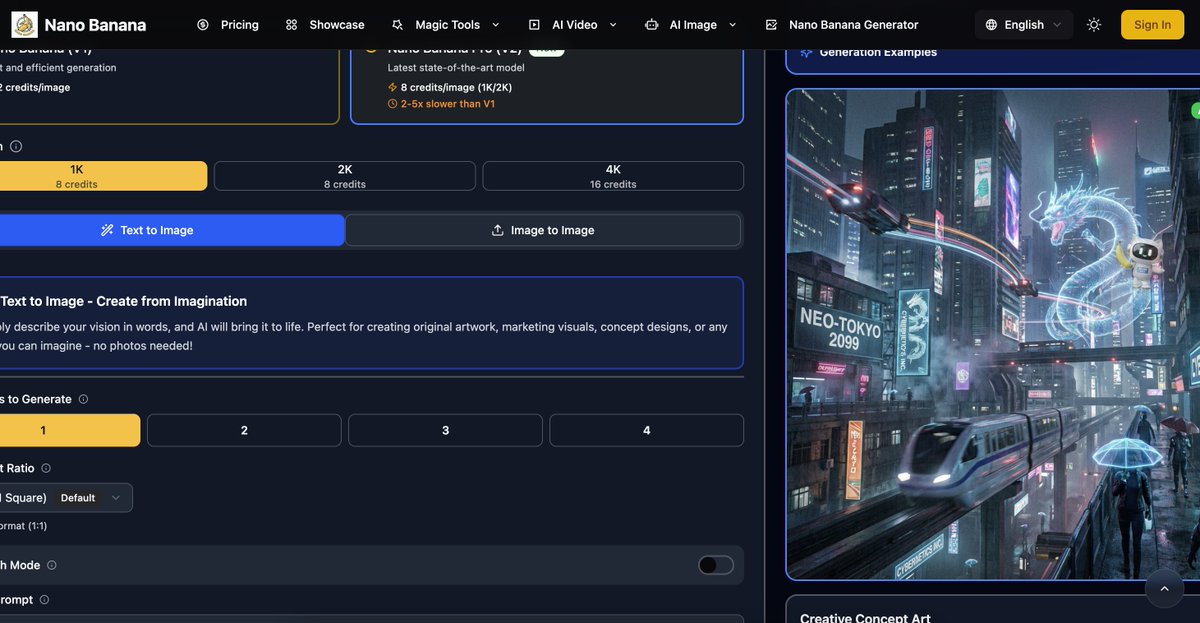Click the Magic Tools wand icon
The image size is (1200, 623).
(397, 25)
